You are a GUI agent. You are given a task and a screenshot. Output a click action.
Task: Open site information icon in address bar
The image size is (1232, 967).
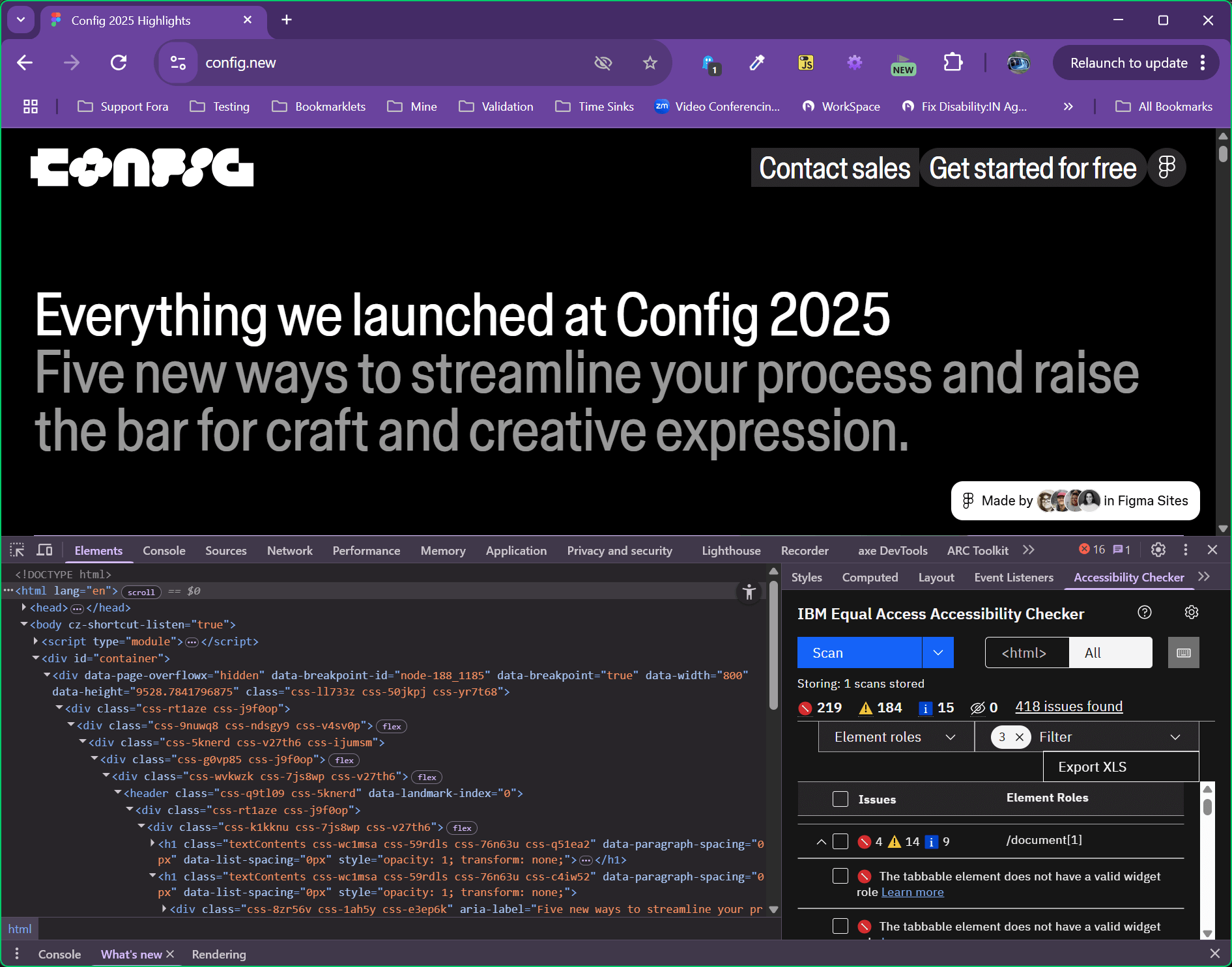pos(178,63)
